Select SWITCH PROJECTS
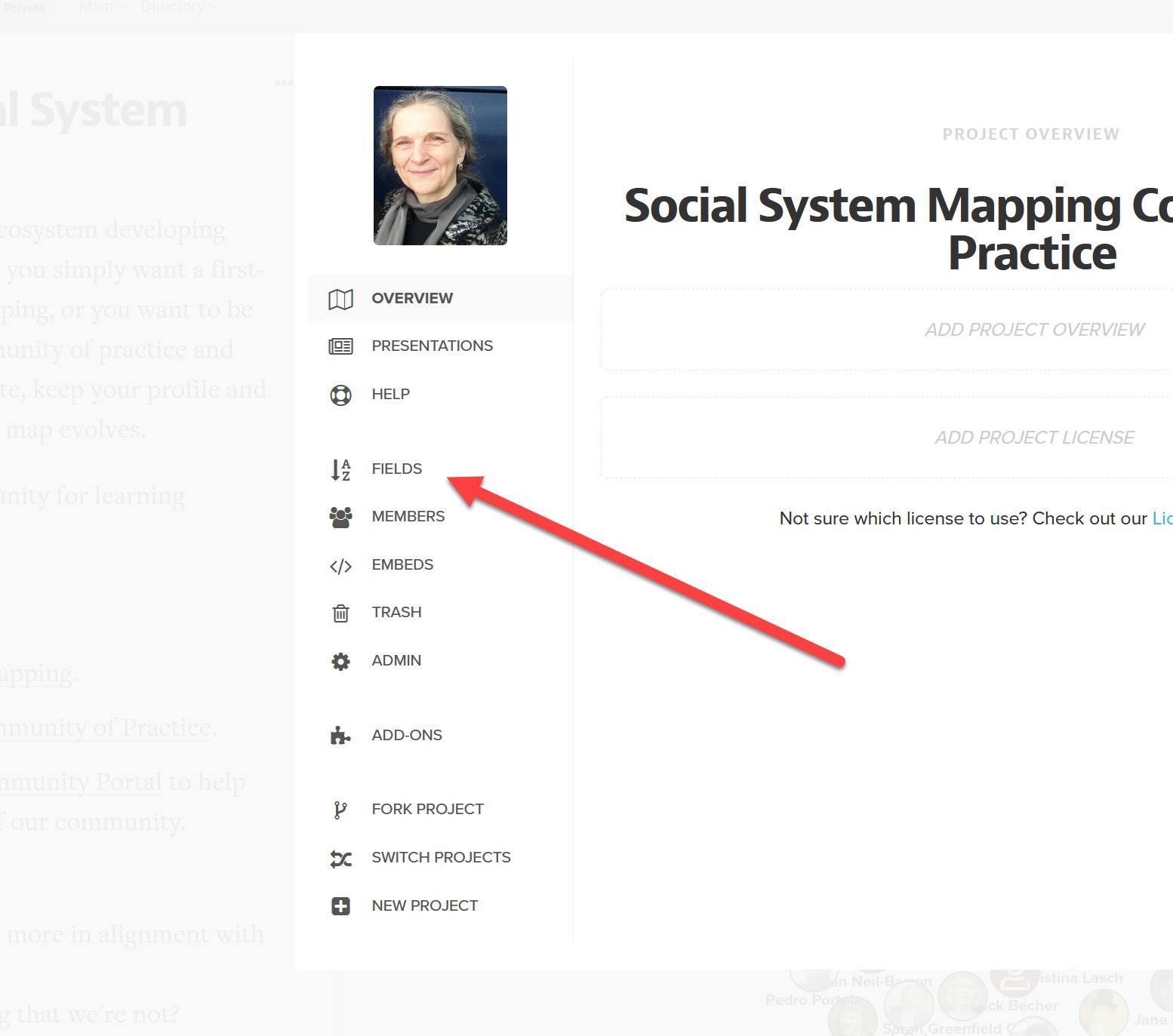Image resolution: width=1173 pixels, height=1036 pixels. 440,857
